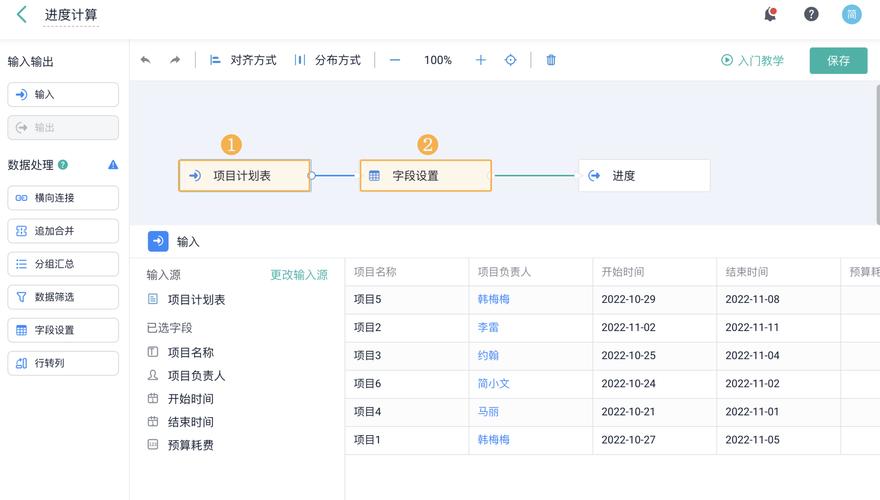Click the 结束时间 column header

(779, 272)
